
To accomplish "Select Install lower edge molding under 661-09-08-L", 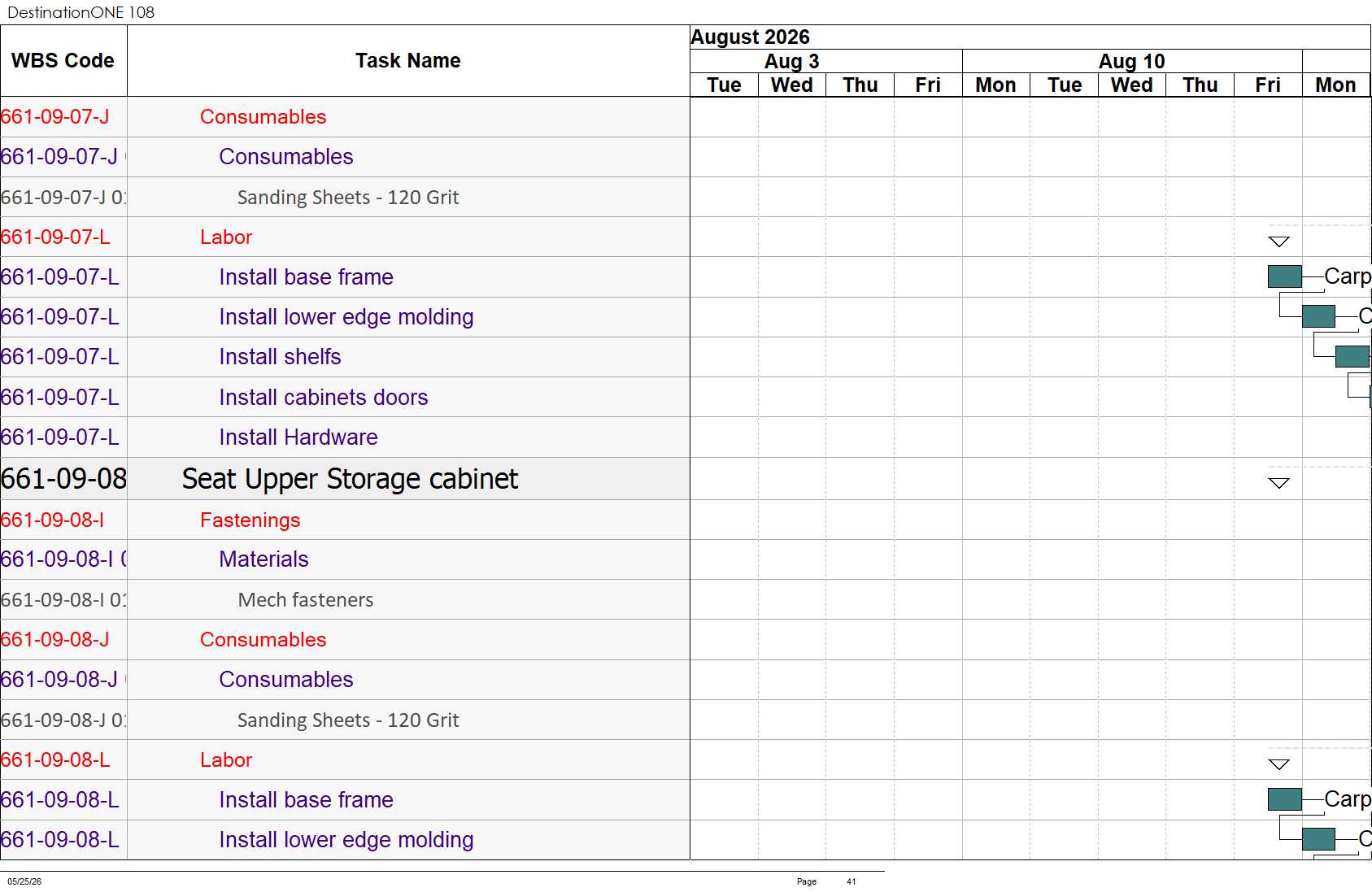I will tap(346, 840).
